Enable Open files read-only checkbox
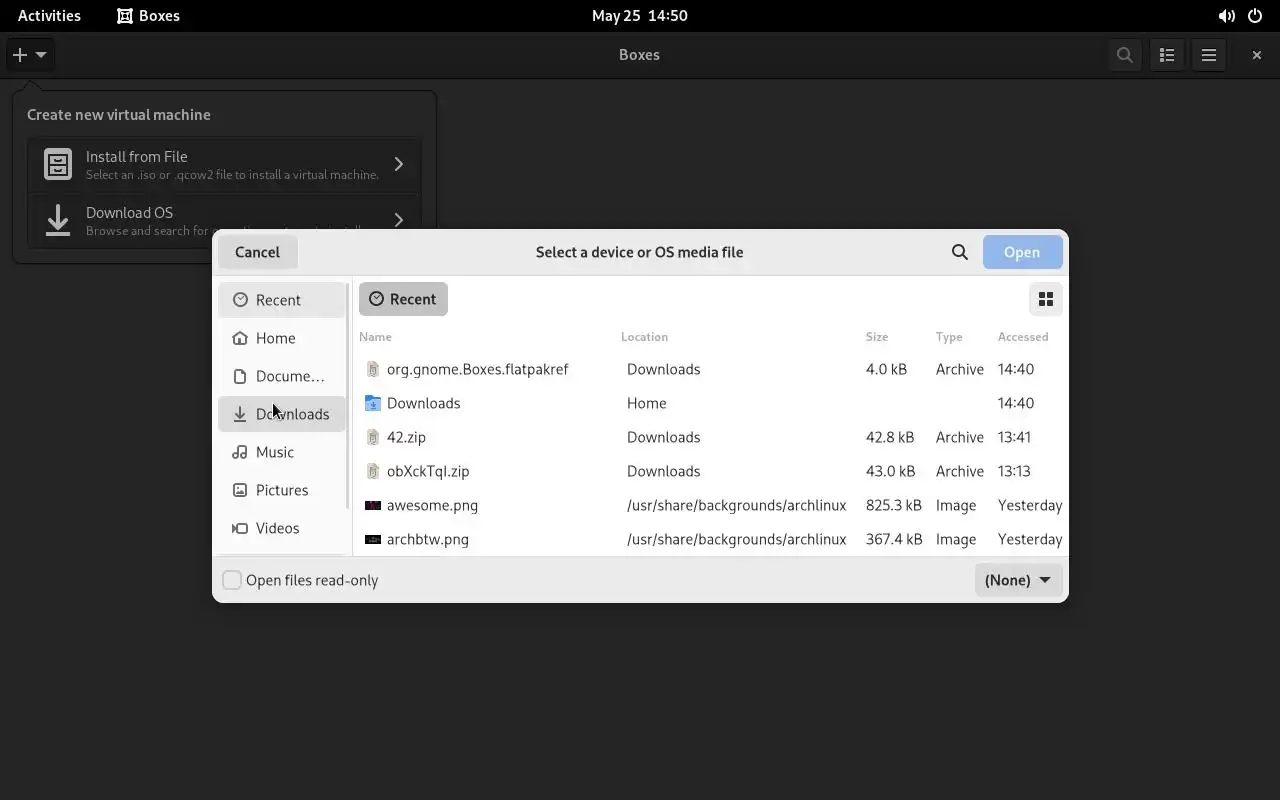This screenshot has width=1280, height=800. tap(232, 580)
